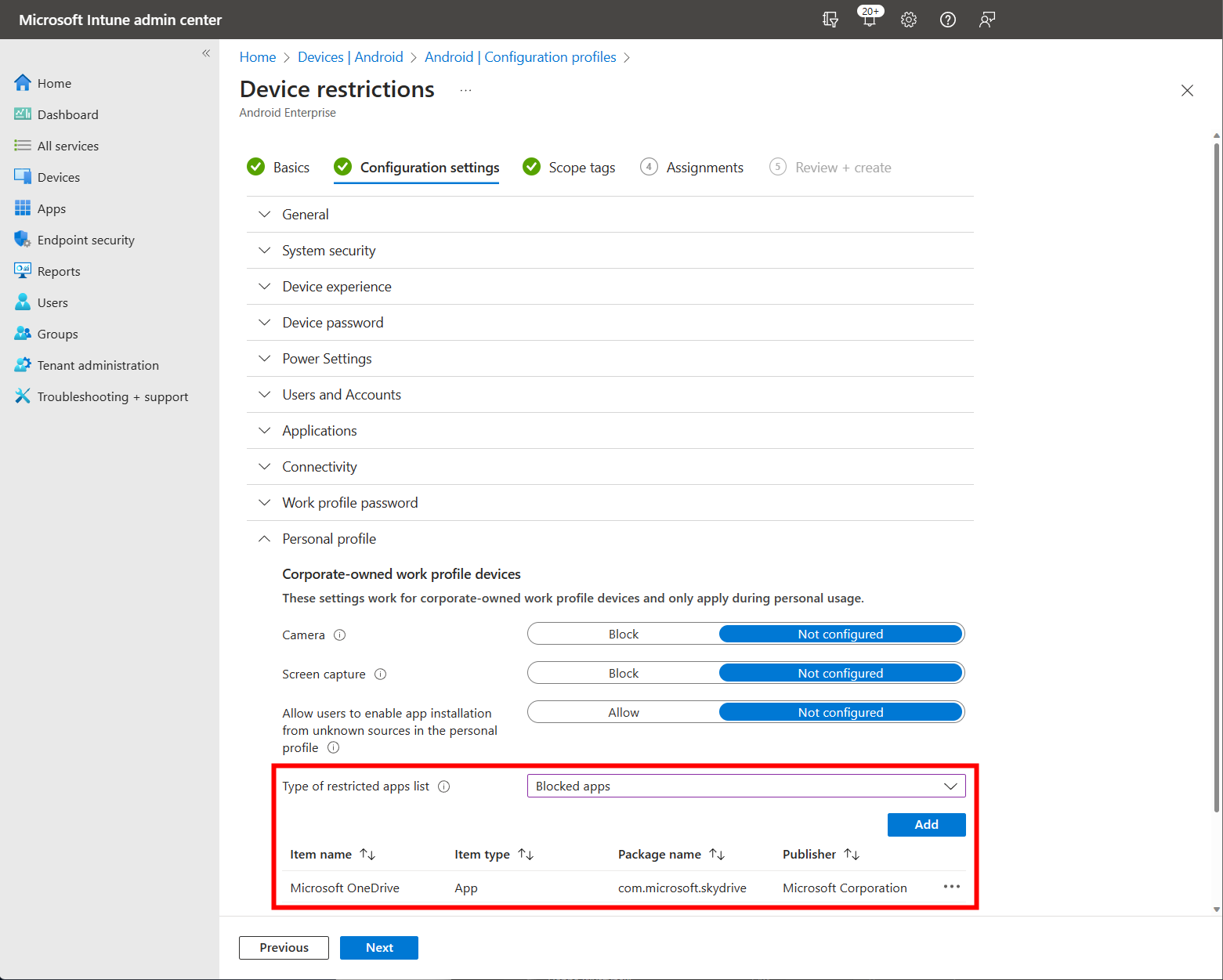Viewport: 1223px width, 980px height.
Task: Collapse the left navigation sidebar
Action: pyautogui.click(x=206, y=53)
